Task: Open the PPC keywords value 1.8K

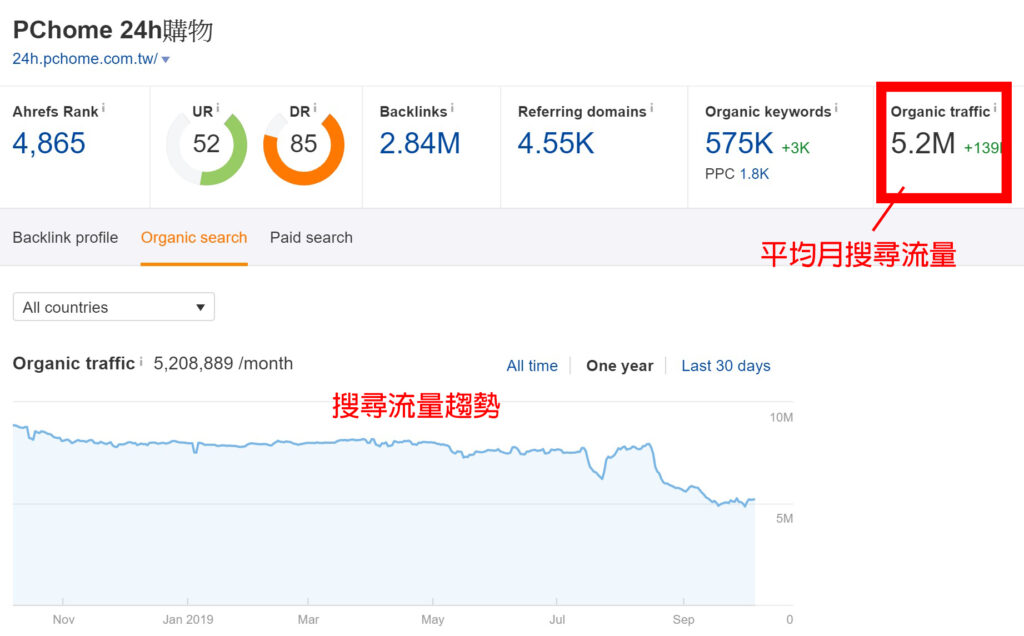Action: coord(754,174)
